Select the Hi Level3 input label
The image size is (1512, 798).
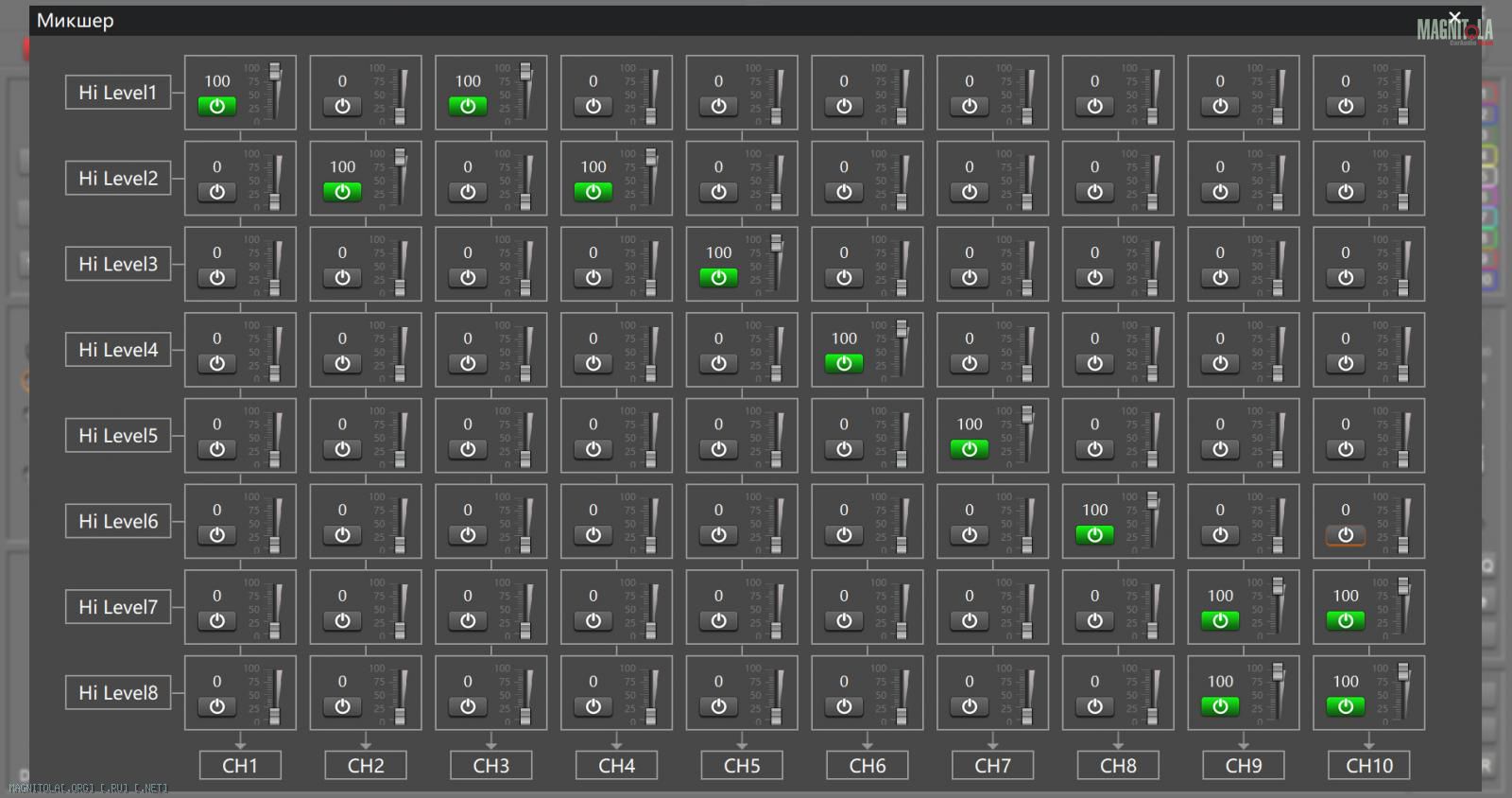click(118, 264)
